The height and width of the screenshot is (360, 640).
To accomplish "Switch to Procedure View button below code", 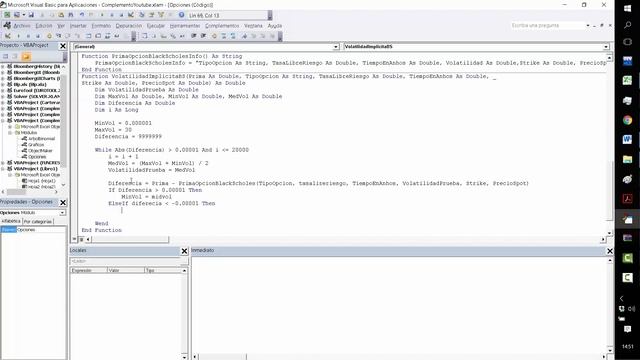I will tap(75, 239).
